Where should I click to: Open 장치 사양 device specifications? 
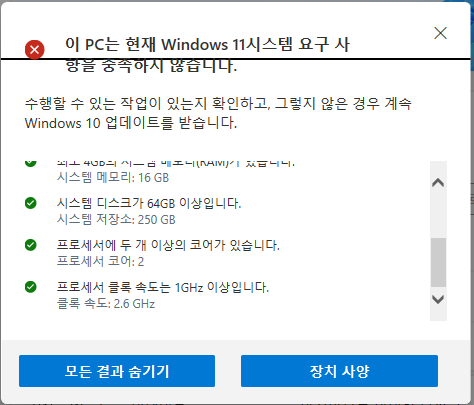[x=339, y=371]
